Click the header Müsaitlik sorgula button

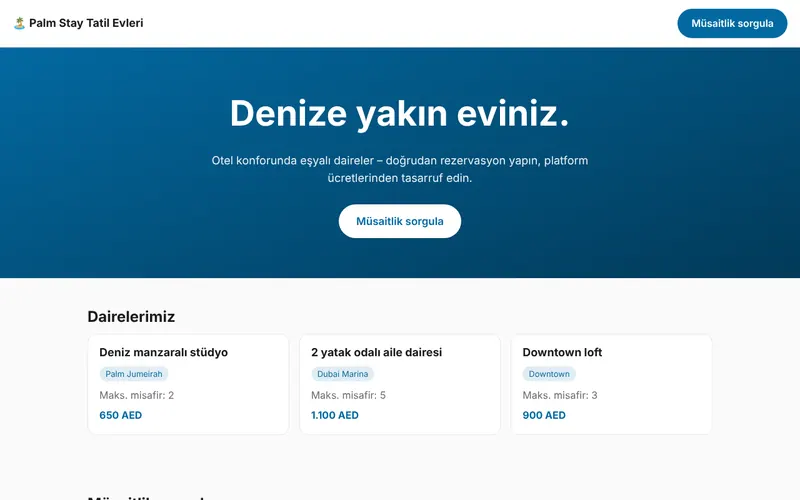[x=732, y=23]
